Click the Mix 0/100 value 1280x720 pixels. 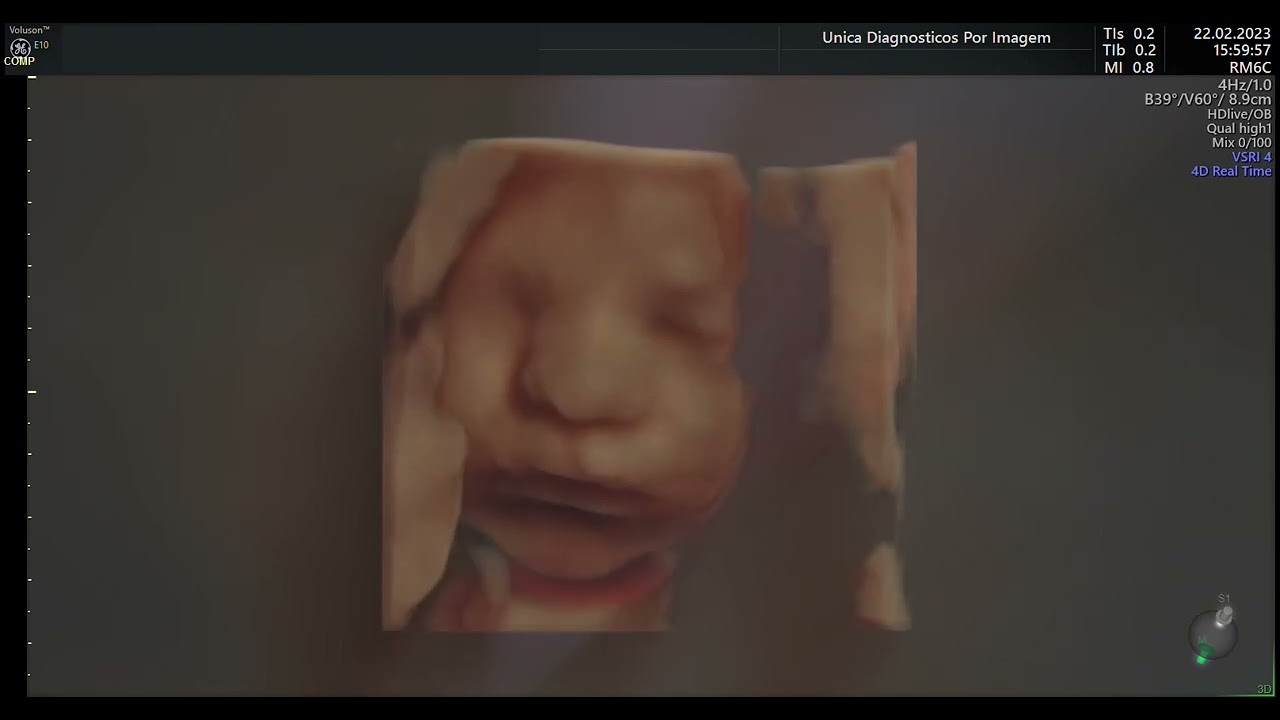[1242, 143]
